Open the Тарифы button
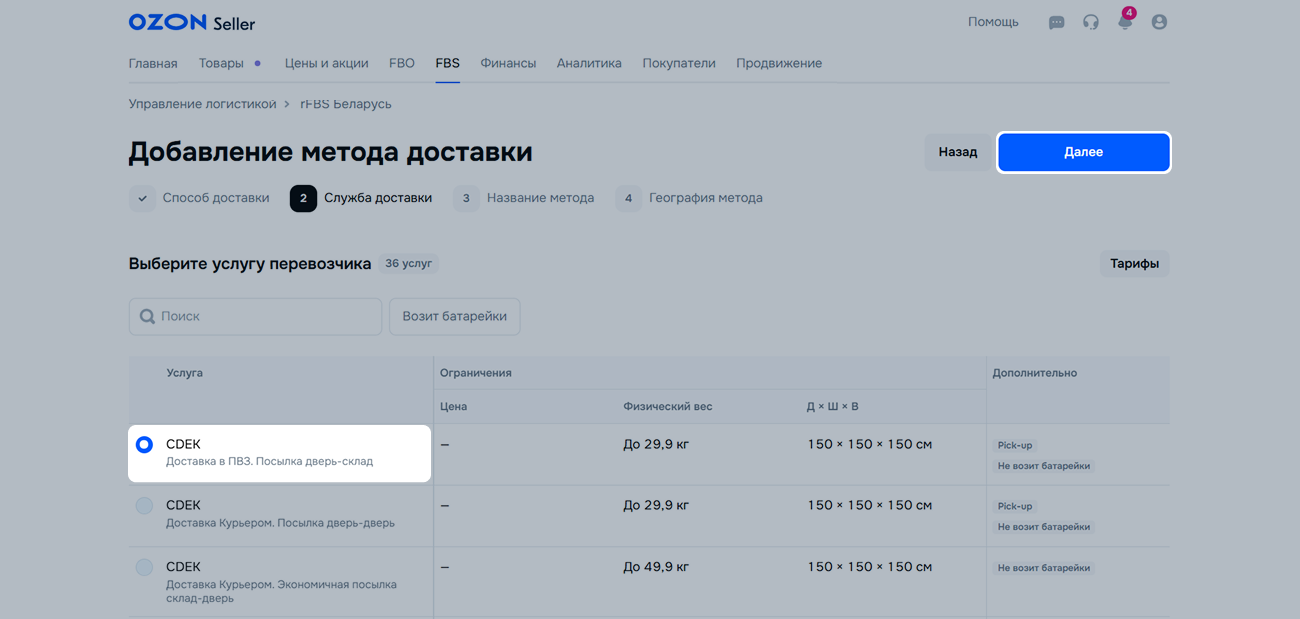 pyautogui.click(x=1134, y=264)
